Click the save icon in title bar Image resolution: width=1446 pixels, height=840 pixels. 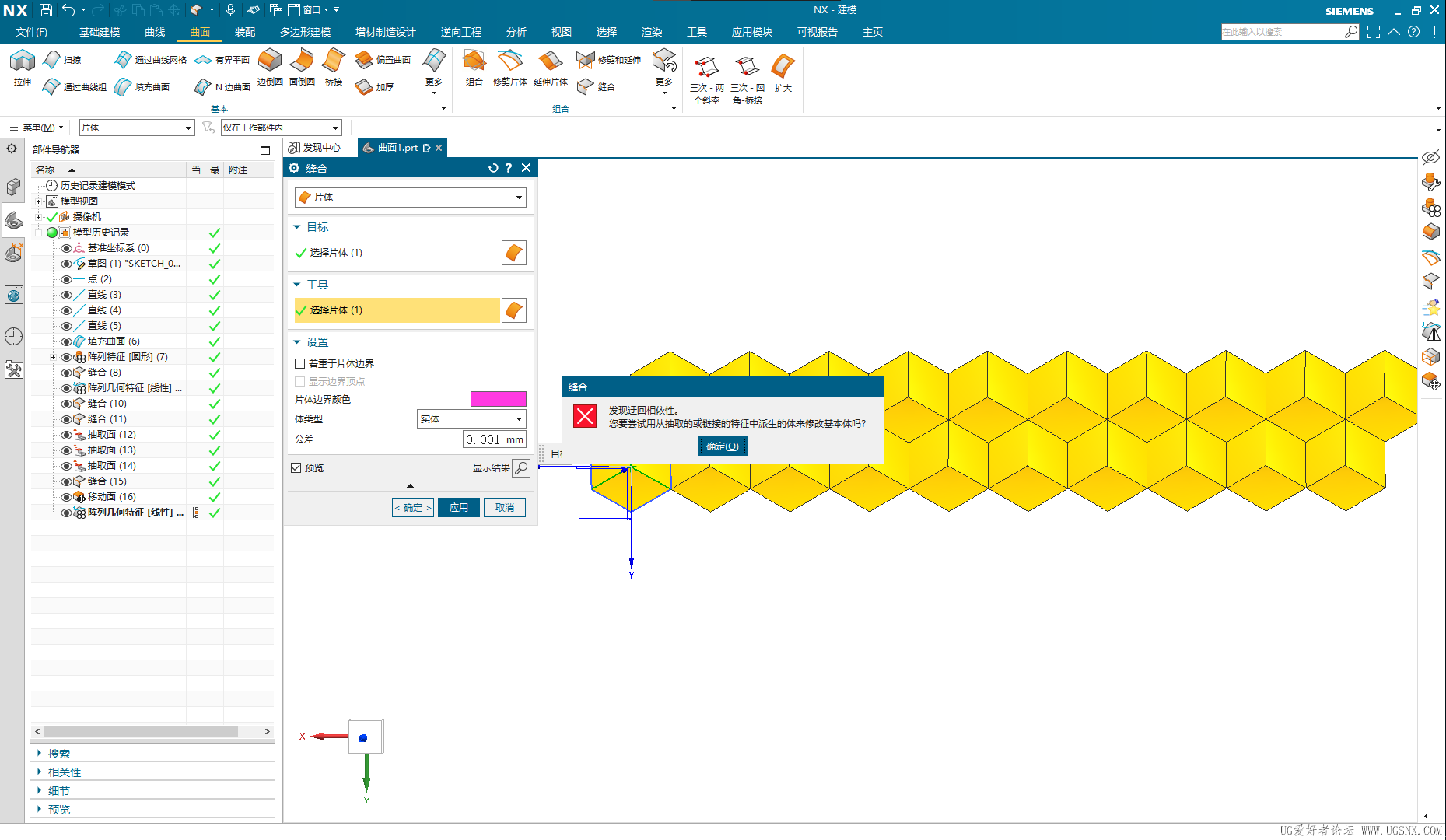pyautogui.click(x=46, y=10)
